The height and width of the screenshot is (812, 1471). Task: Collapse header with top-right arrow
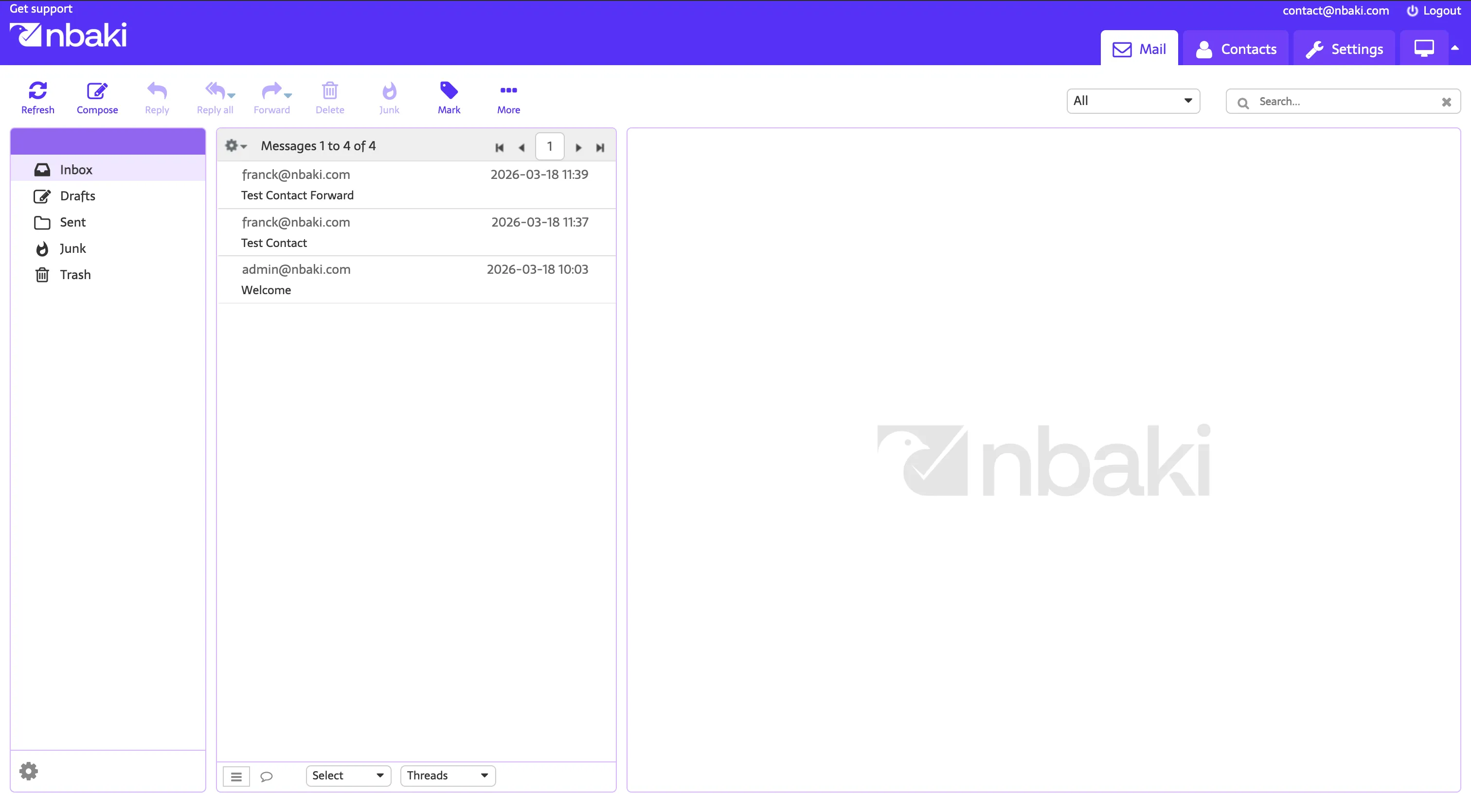(1455, 49)
